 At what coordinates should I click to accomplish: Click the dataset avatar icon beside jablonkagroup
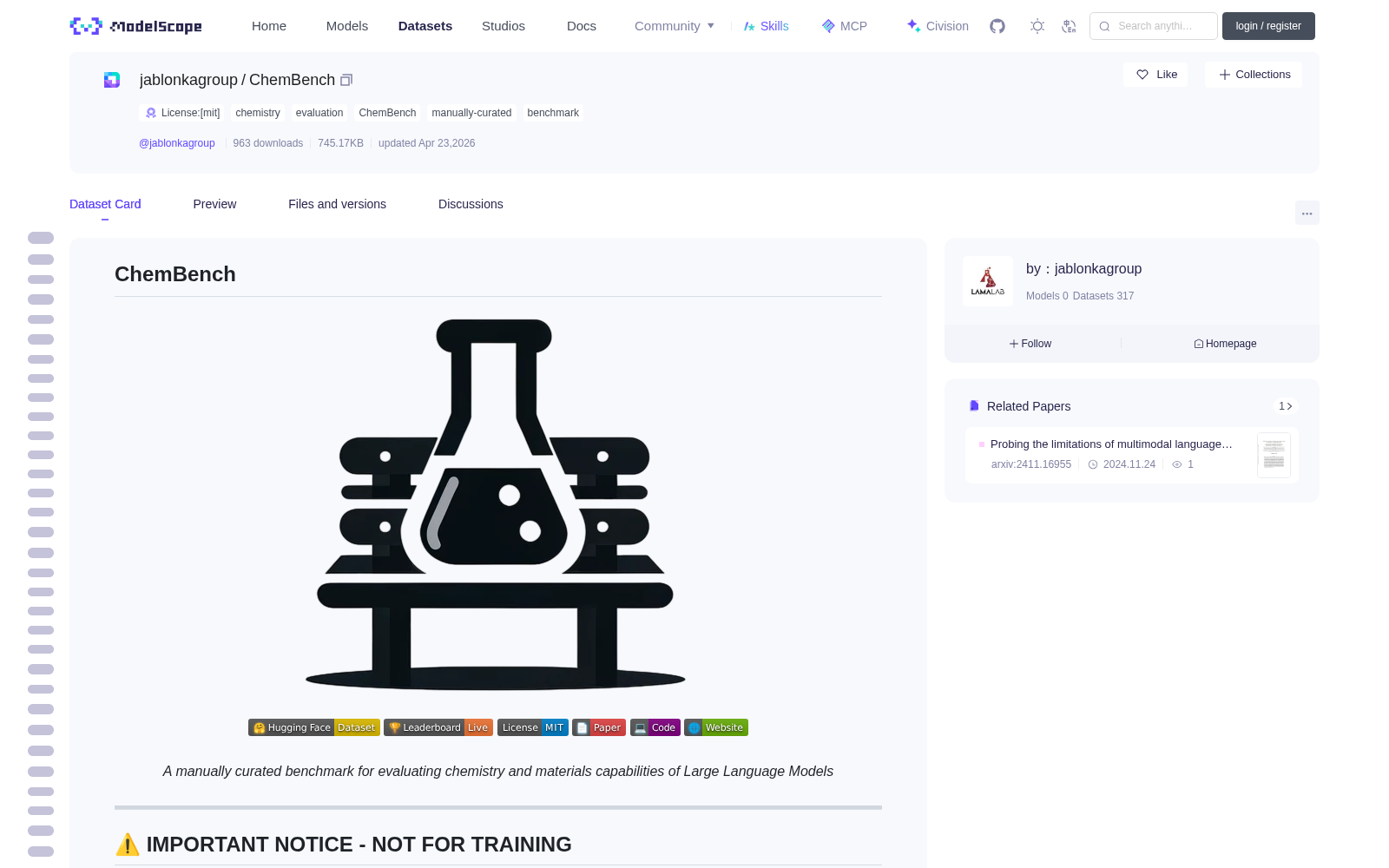coord(112,80)
